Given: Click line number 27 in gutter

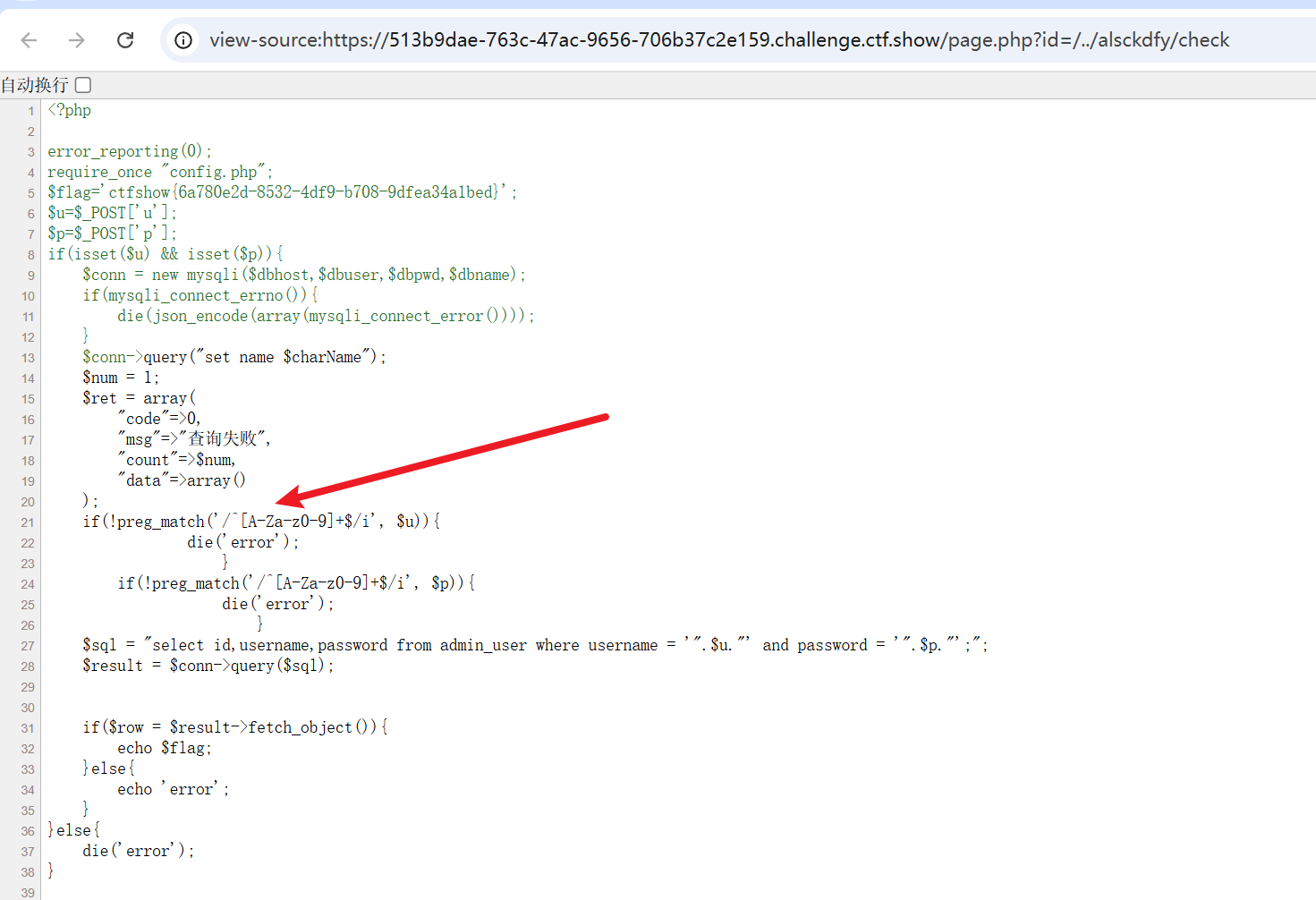Looking at the screenshot, I should point(28,646).
